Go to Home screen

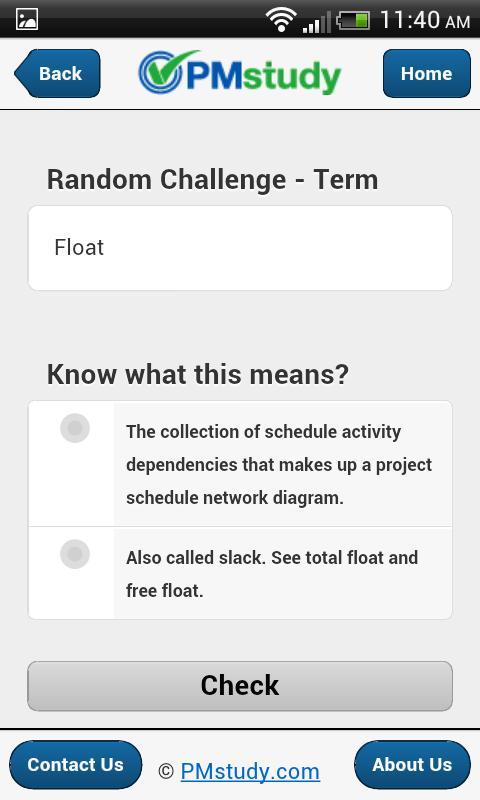click(426, 73)
